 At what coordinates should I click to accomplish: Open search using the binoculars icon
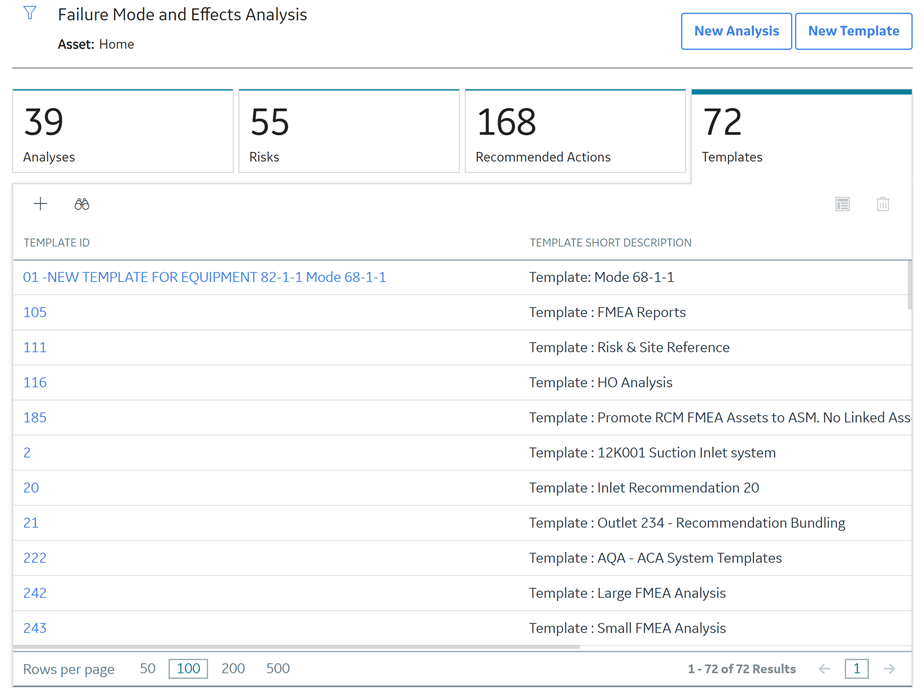(x=82, y=204)
